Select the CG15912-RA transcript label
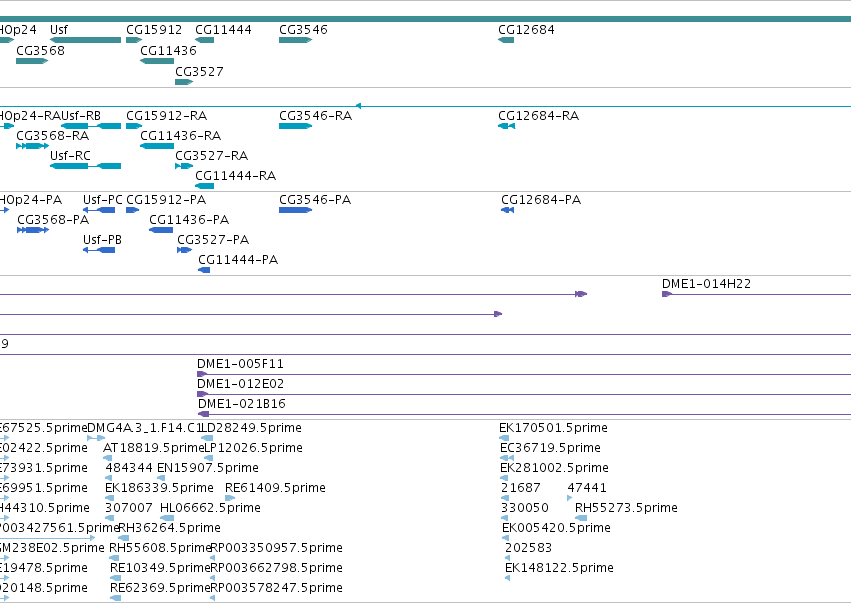851x603 pixels. click(x=167, y=116)
